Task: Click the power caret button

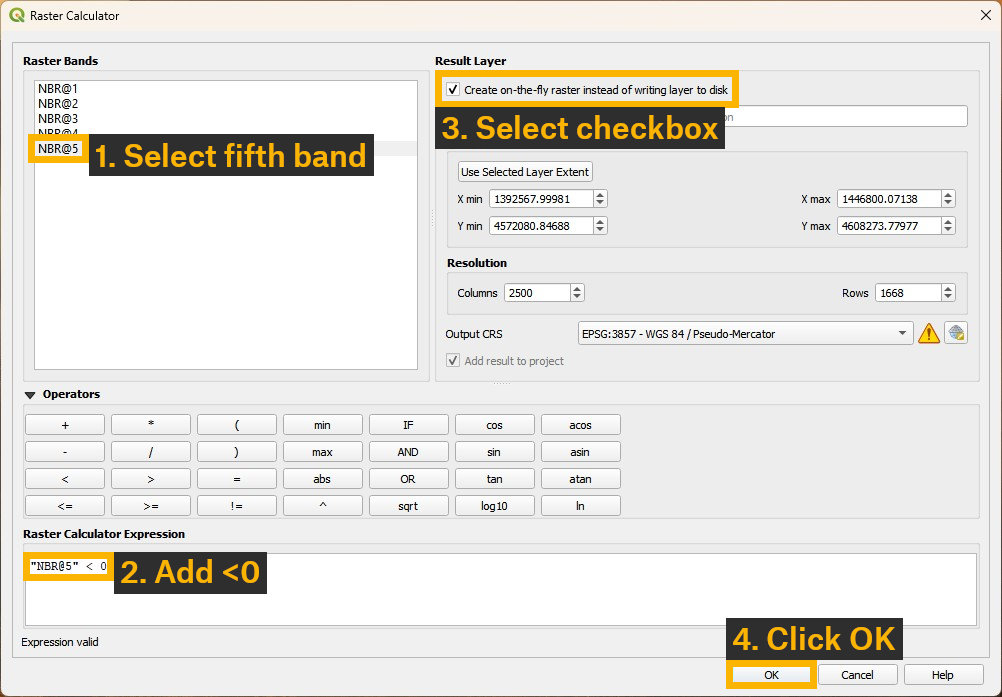Action: (323, 505)
